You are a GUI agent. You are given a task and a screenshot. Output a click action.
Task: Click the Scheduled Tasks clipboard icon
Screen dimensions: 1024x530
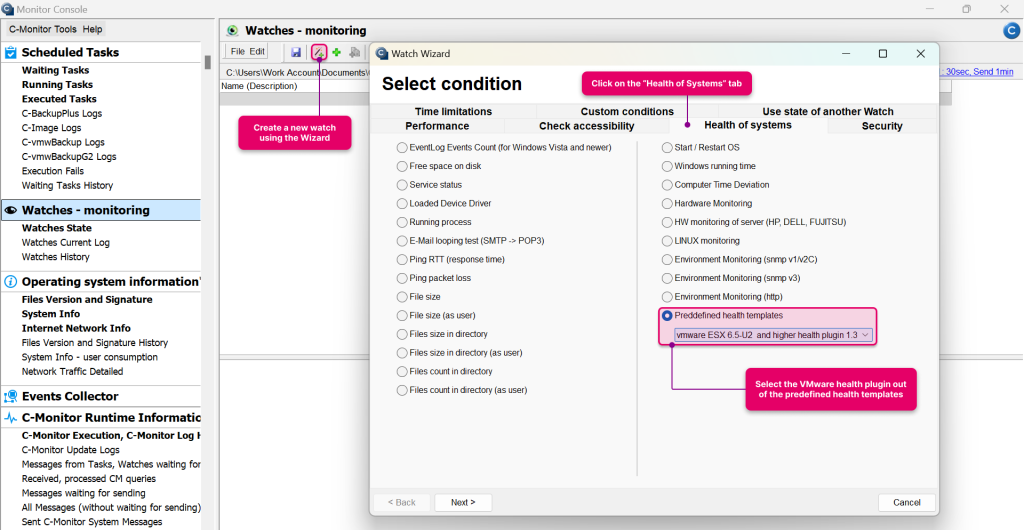[x=11, y=52]
